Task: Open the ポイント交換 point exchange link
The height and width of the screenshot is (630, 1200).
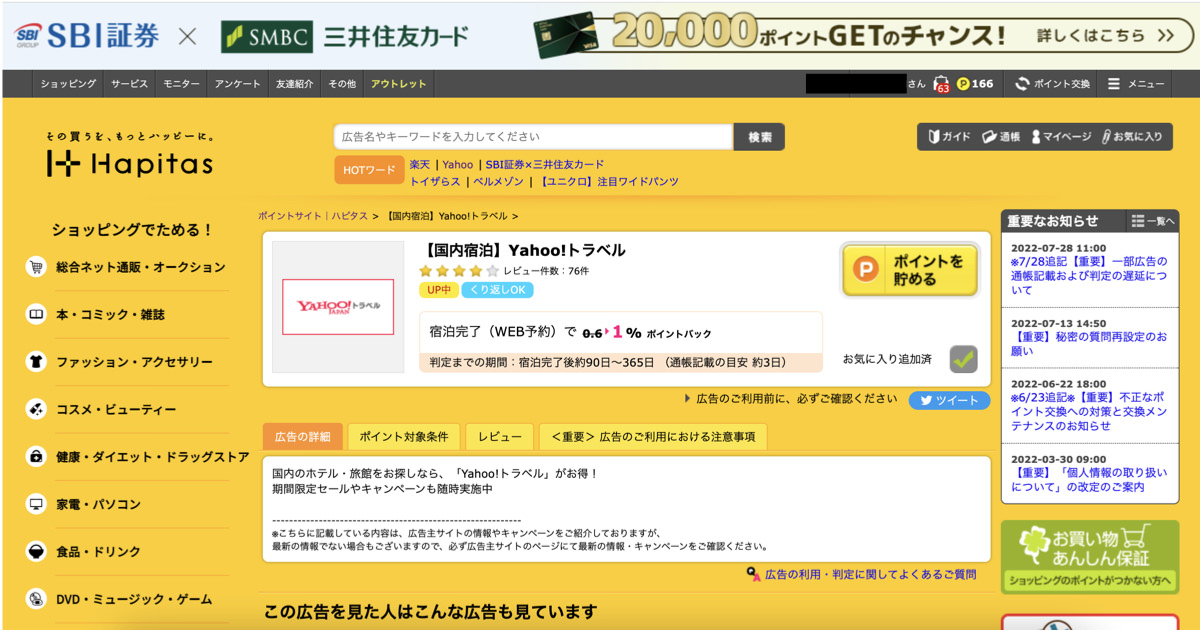Action: point(1052,84)
